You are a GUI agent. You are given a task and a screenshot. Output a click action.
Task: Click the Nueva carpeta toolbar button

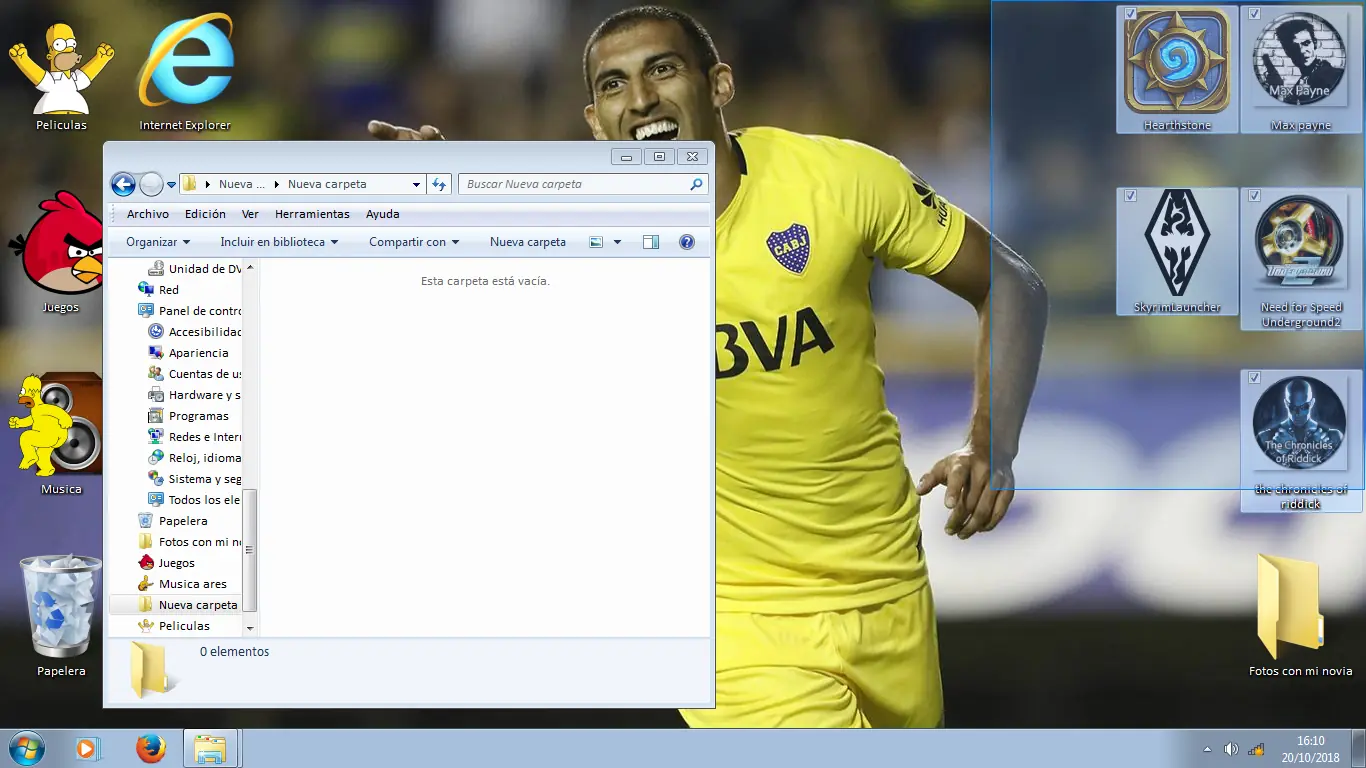[x=528, y=242]
